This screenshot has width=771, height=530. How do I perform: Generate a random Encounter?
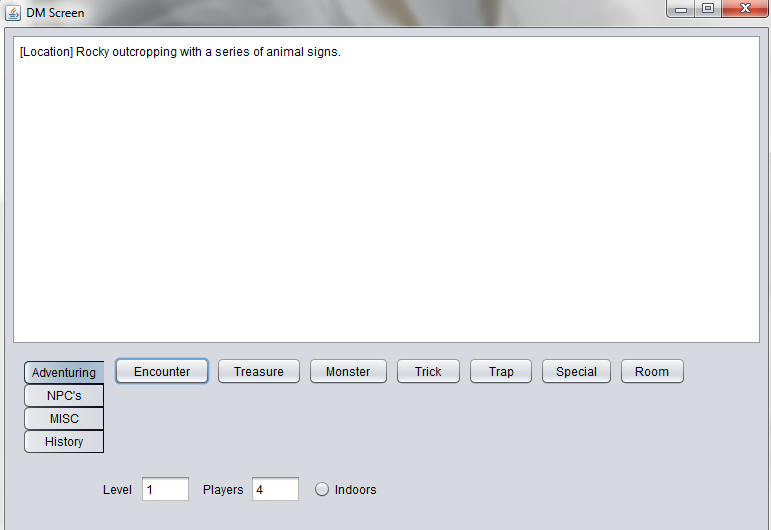pos(162,371)
